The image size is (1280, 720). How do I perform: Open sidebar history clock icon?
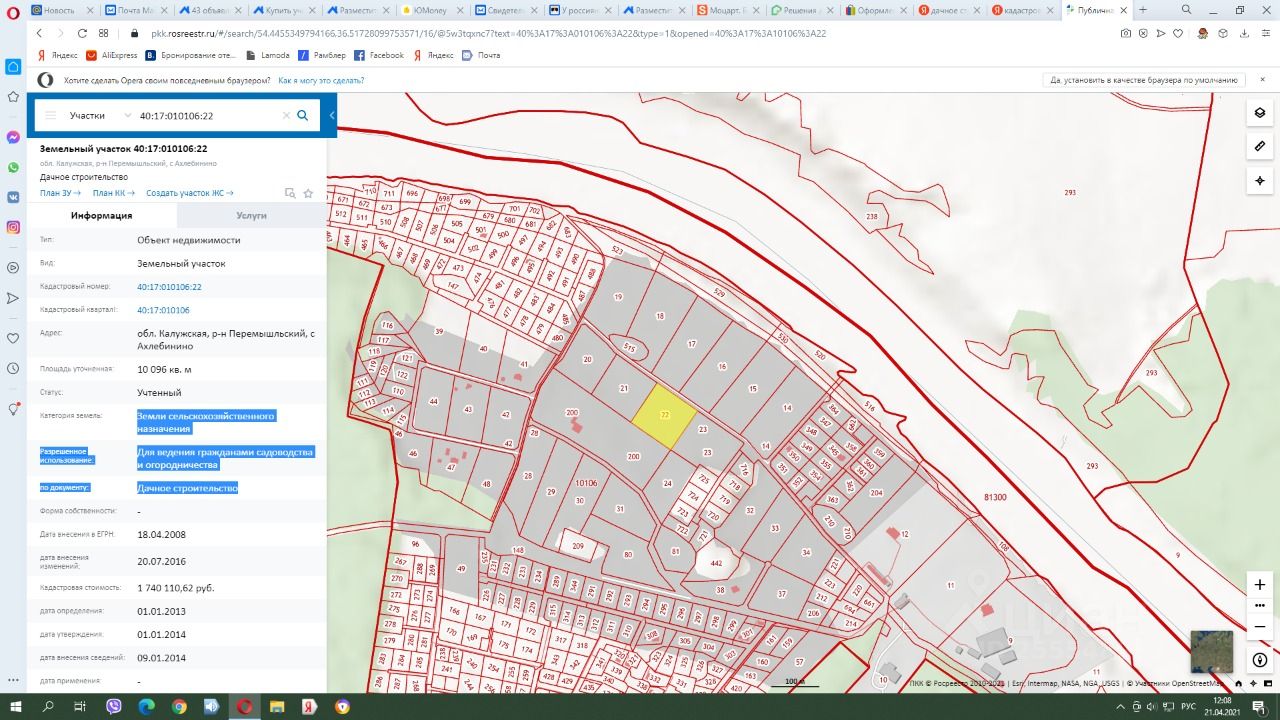click(13, 368)
